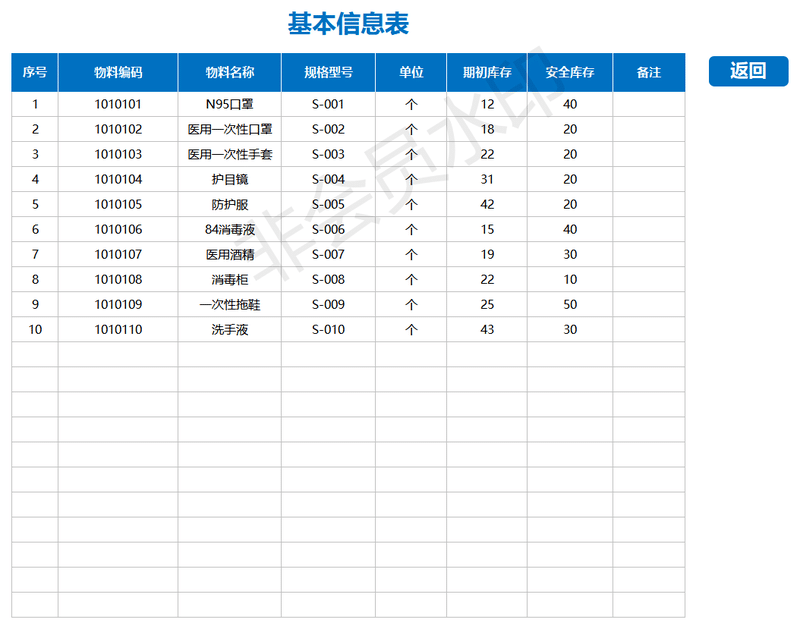
Task: Select the 医用一次性手套 cell
Action: [229, 154]
